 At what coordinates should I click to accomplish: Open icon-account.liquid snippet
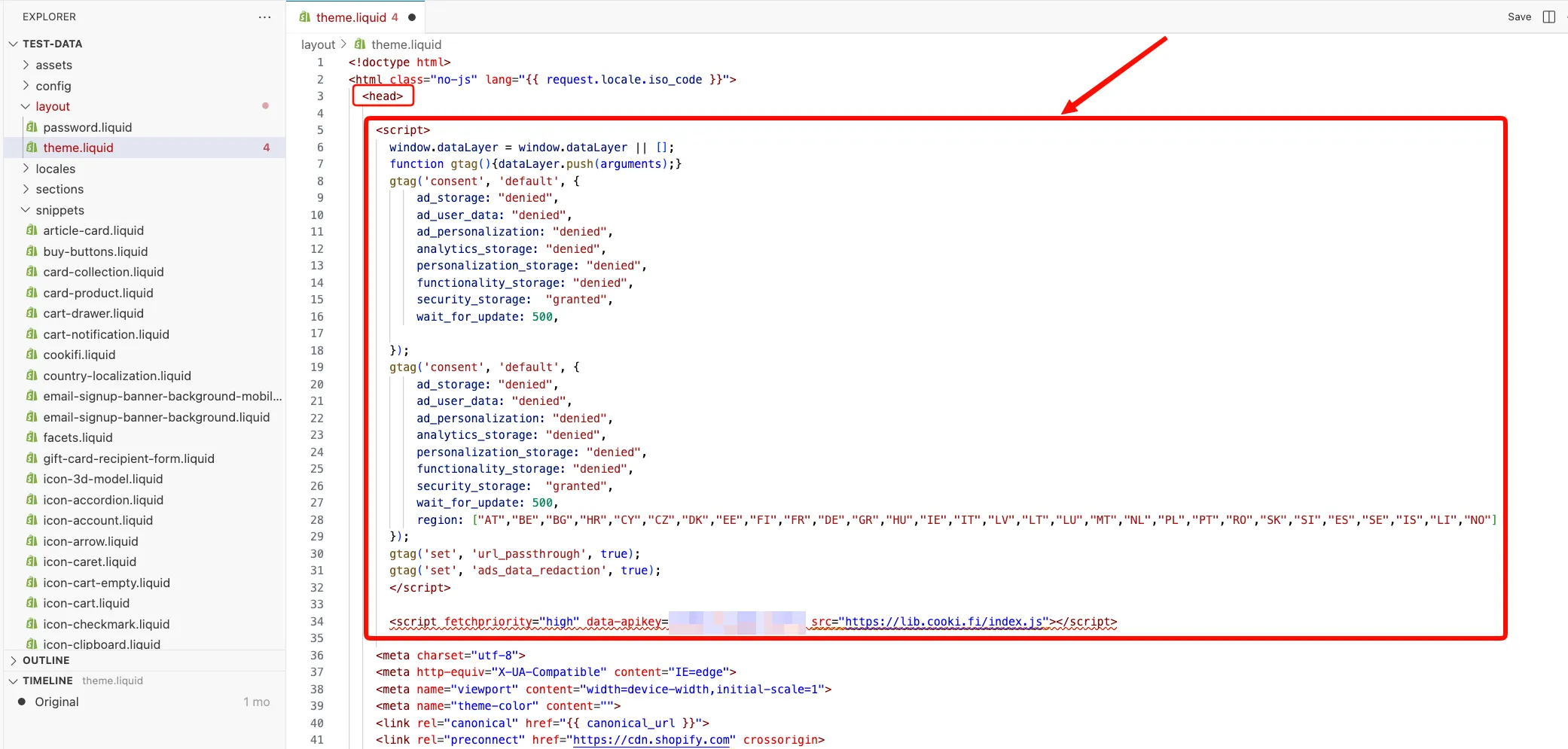(x=98, y=520)
